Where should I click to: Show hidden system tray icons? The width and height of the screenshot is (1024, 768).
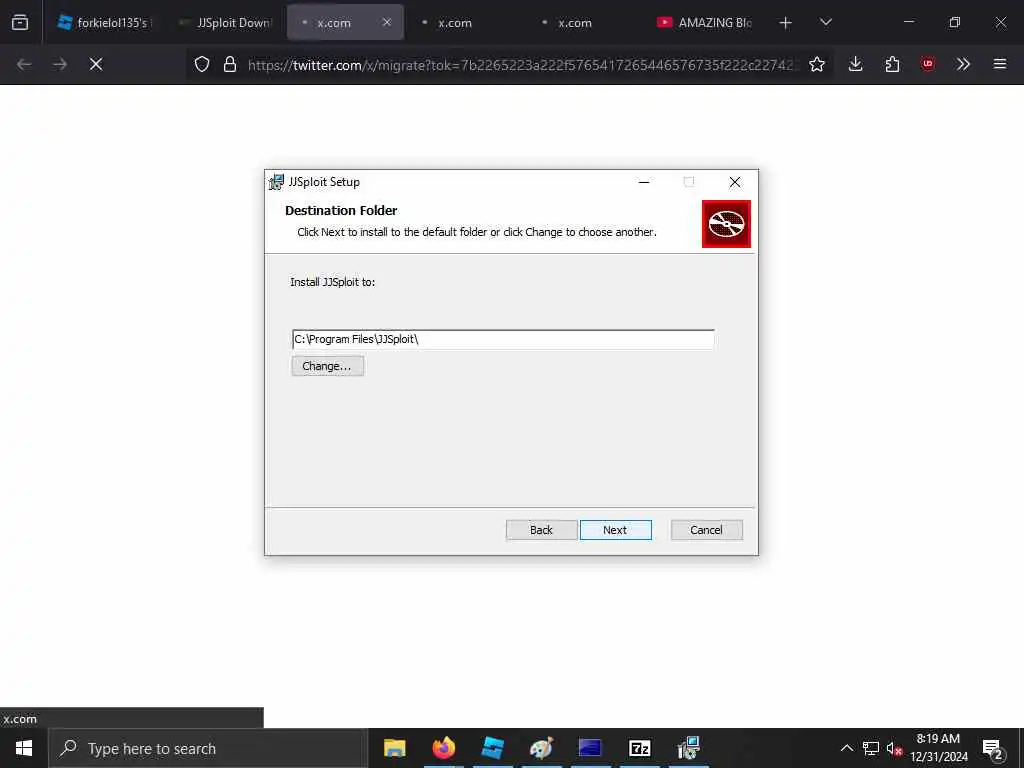coord(846,748)
